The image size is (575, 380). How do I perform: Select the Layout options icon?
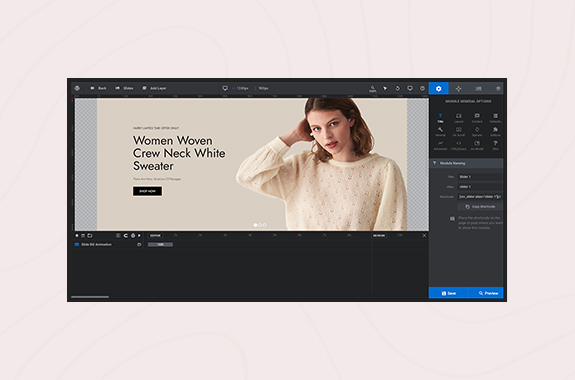coord(458,118)
